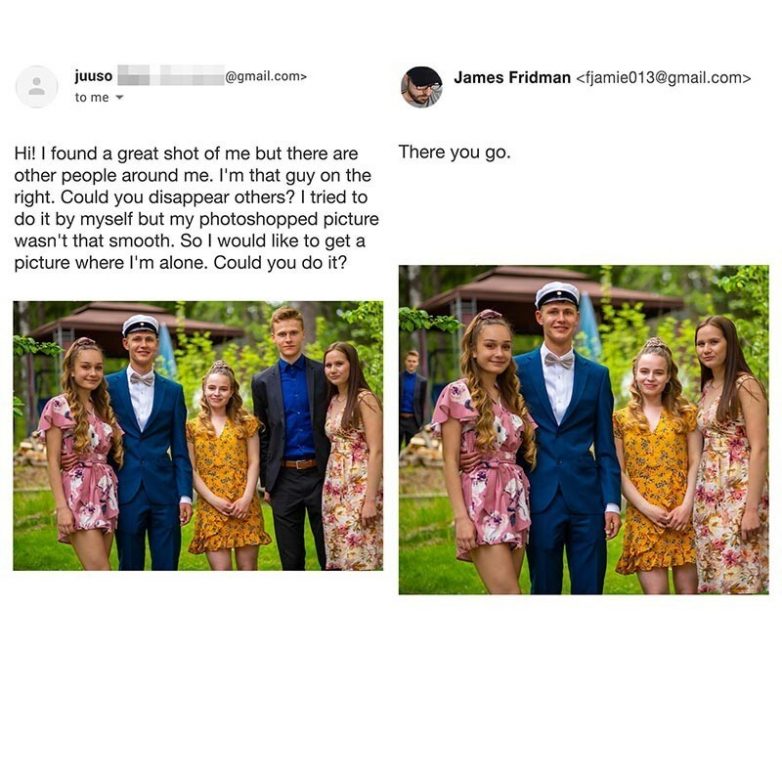Click juuso's gray default avatar icon
Screen dimensions: 782x782
37,87
